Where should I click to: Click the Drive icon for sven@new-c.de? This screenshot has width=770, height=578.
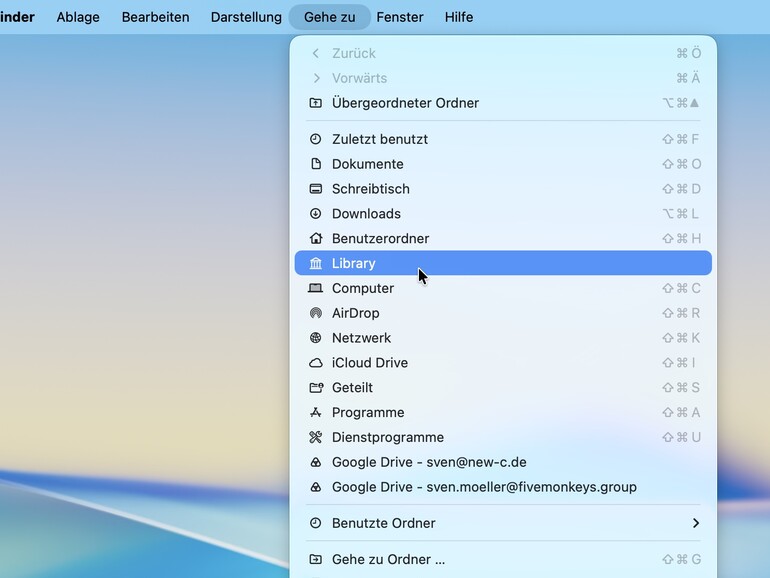tap(316, 463)
